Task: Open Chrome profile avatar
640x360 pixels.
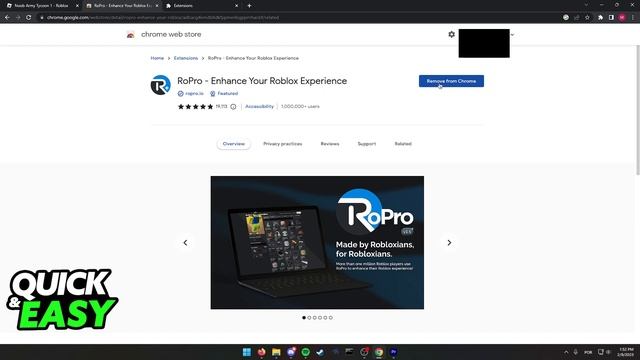Action: [622, 18]
